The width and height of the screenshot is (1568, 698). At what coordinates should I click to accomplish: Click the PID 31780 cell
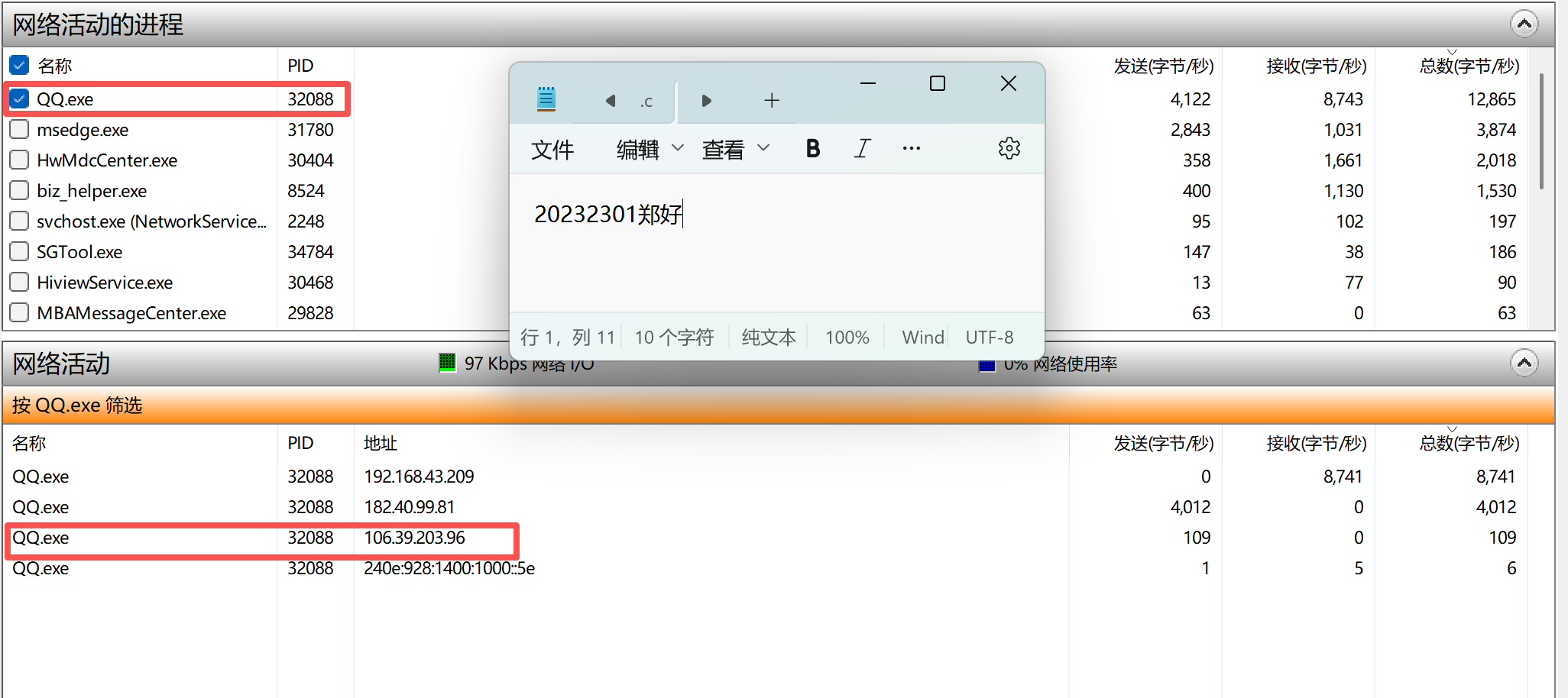pos(310,130)
